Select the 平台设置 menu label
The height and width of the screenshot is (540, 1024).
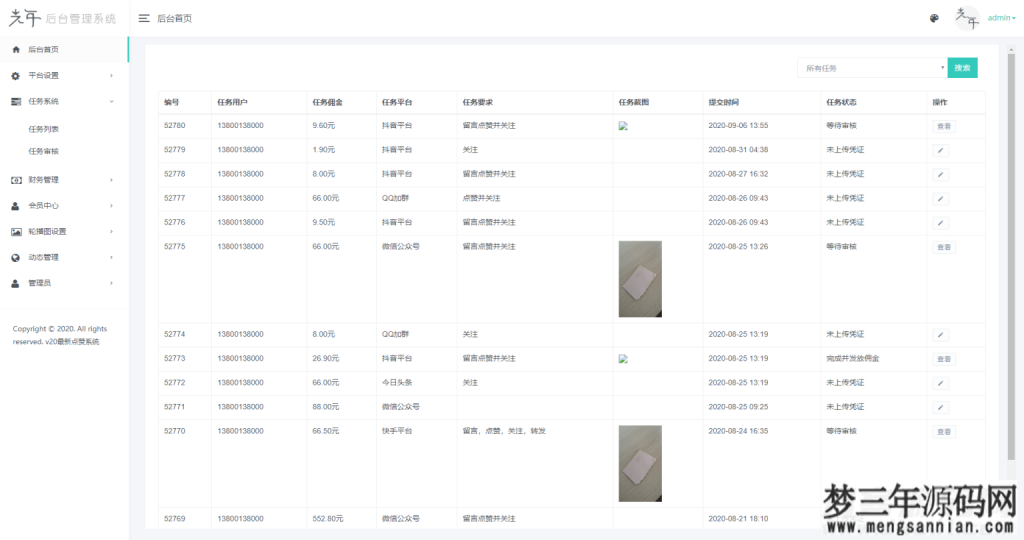click(x=43, y=76)
